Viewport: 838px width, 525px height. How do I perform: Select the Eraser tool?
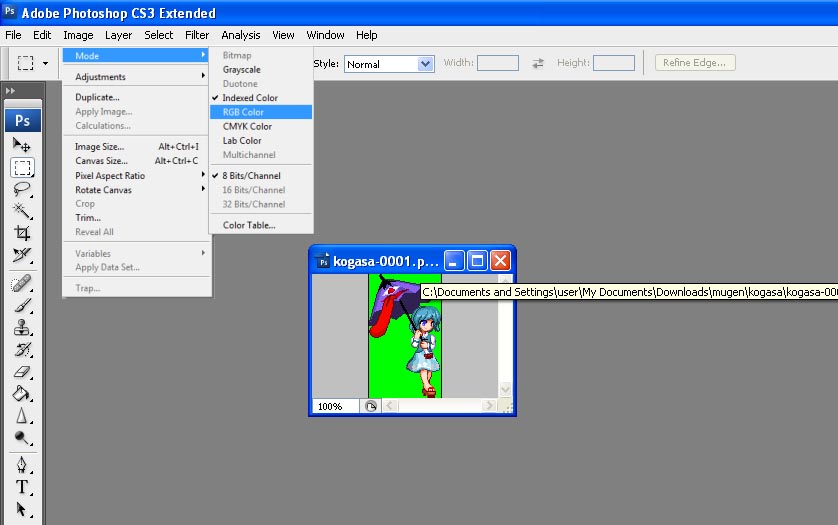click(x=22, y=372)
